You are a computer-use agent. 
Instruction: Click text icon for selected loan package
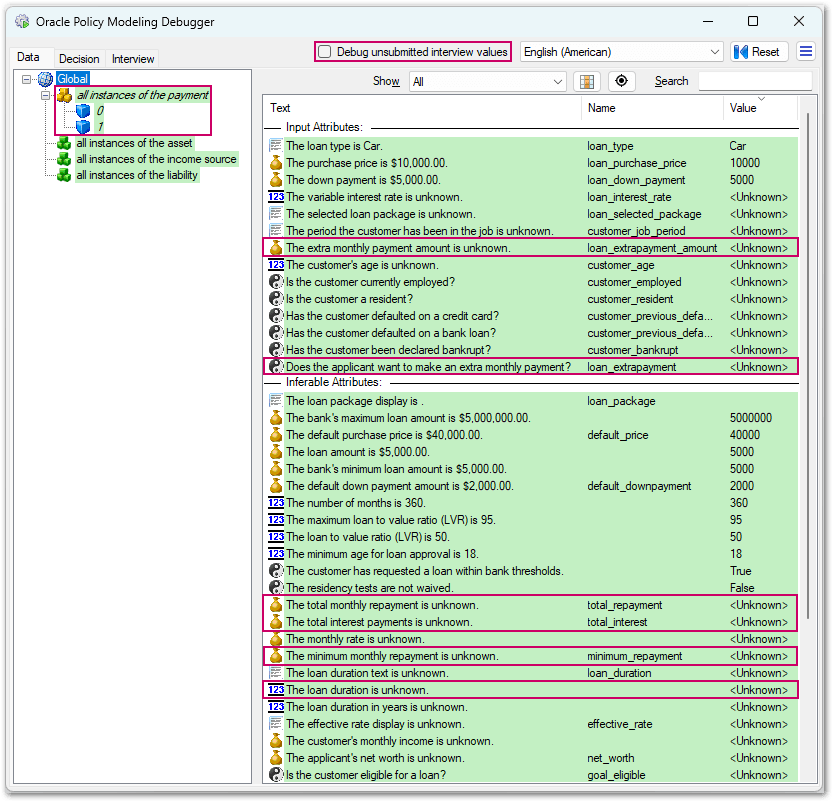276,214
